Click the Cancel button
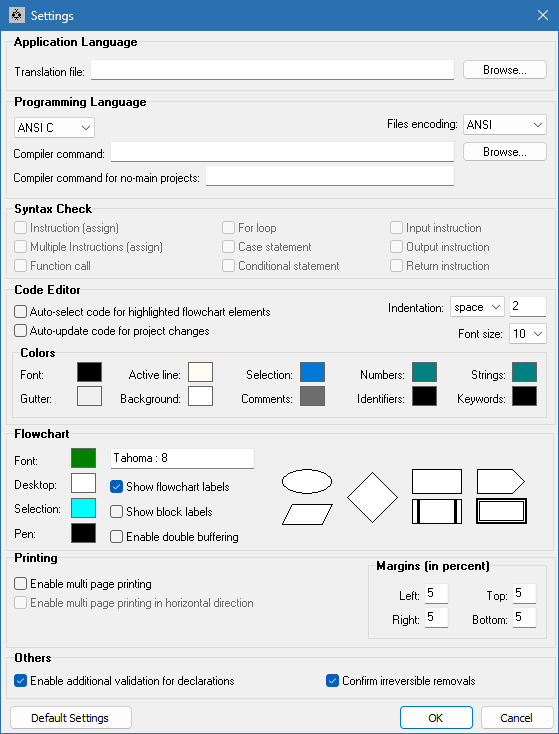This screenshot has width=559, height=734. 517,718
